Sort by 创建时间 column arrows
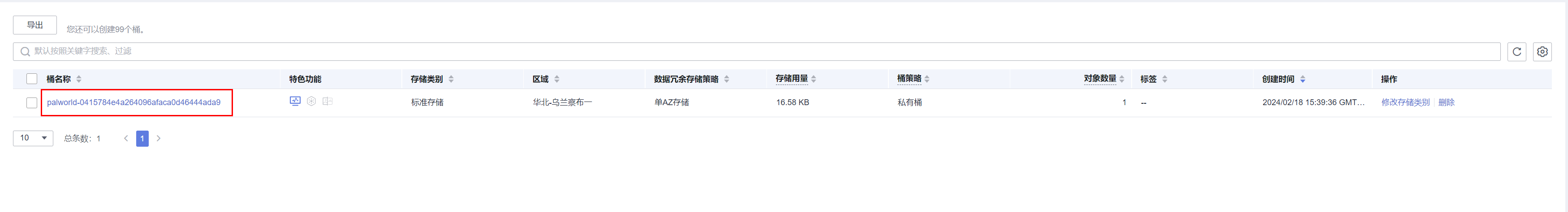The image size is (1568, 212). (x=1303, y=79)
